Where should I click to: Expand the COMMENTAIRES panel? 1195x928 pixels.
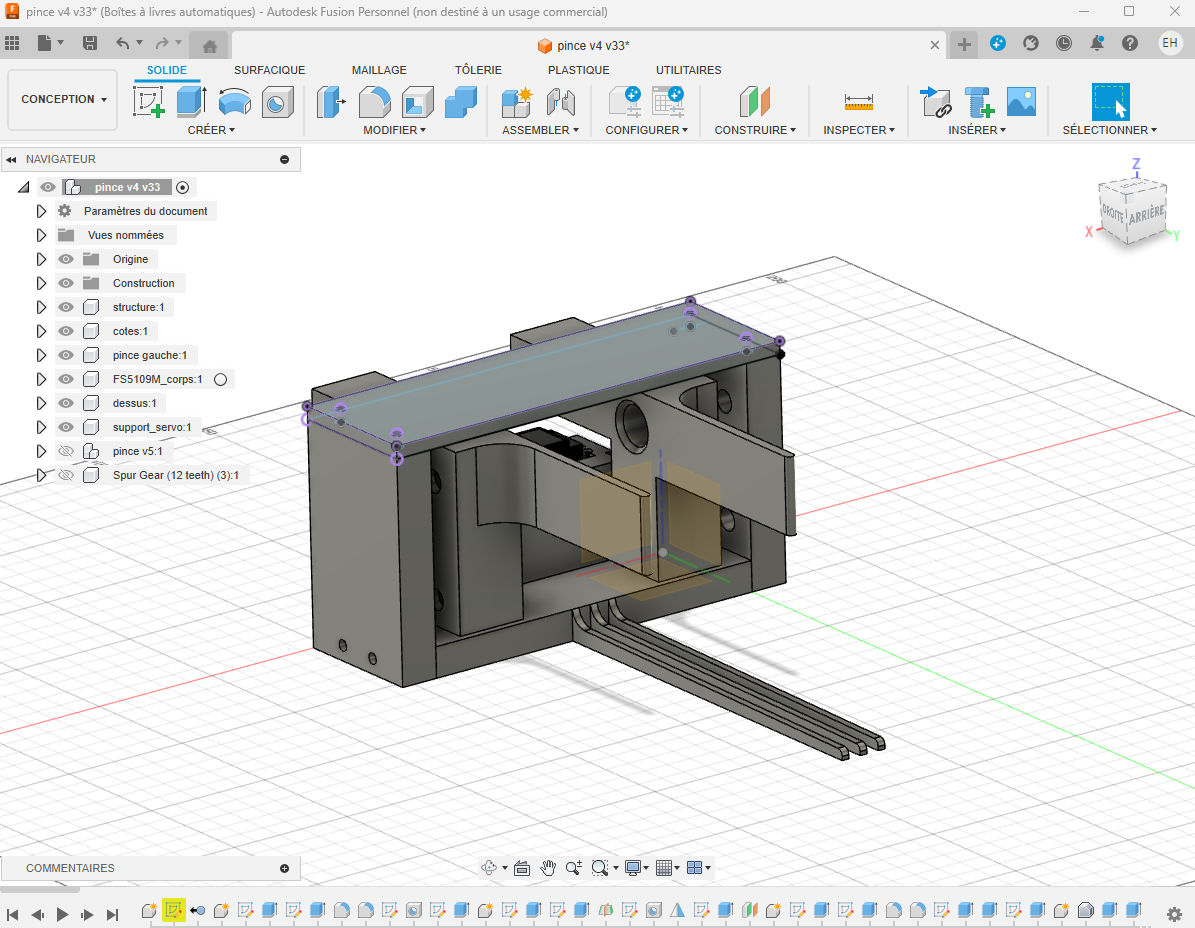click(x=284, y=868)
